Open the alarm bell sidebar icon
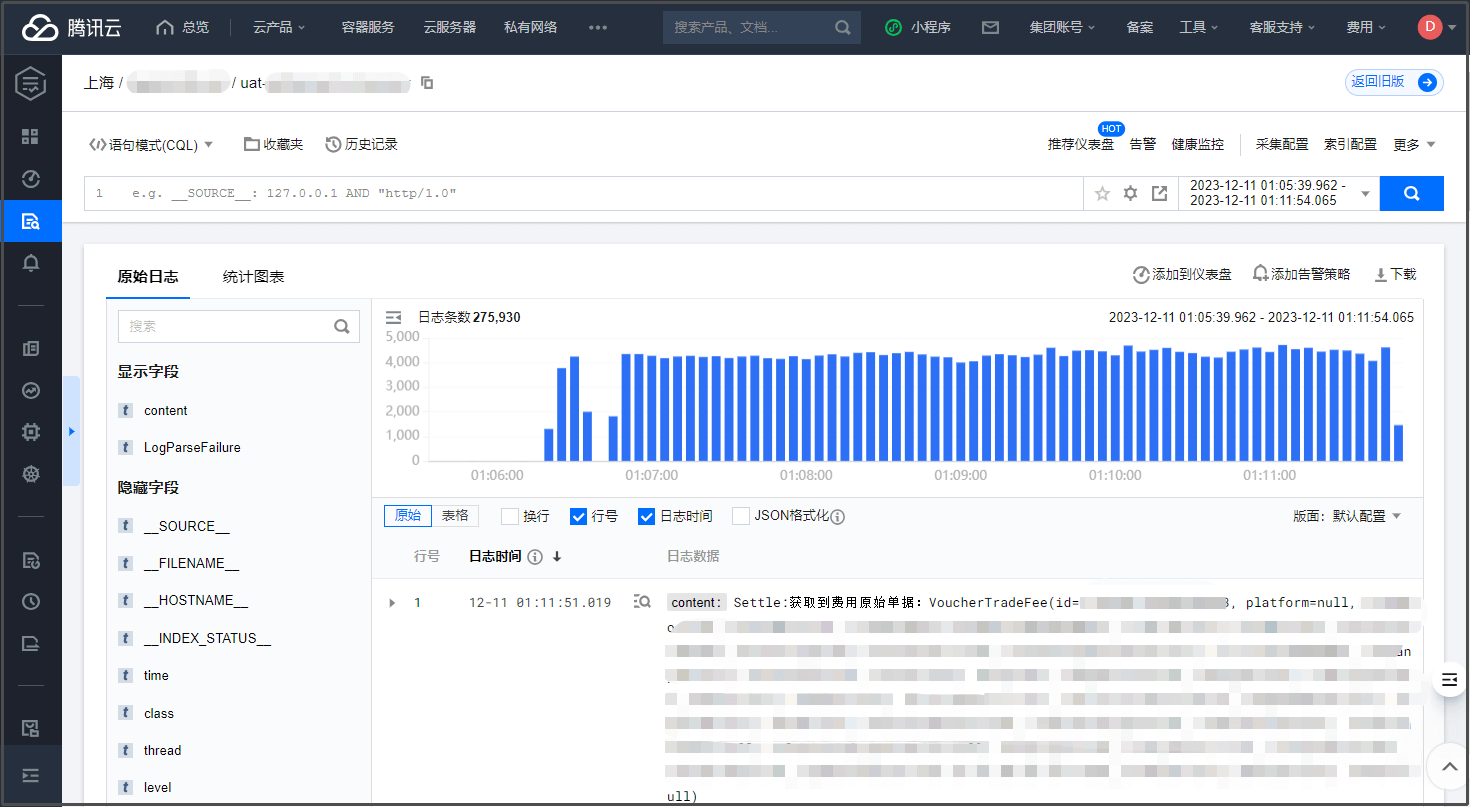 (x=31, y=263)
